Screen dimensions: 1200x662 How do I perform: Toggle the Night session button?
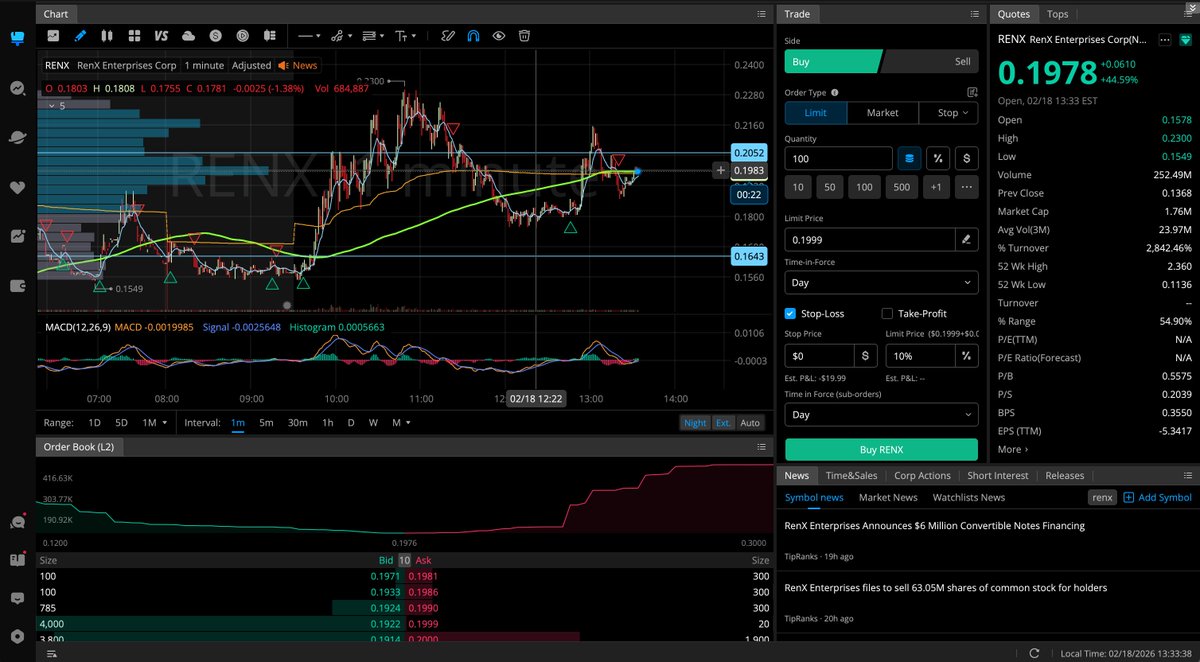[x=695, y=423]
